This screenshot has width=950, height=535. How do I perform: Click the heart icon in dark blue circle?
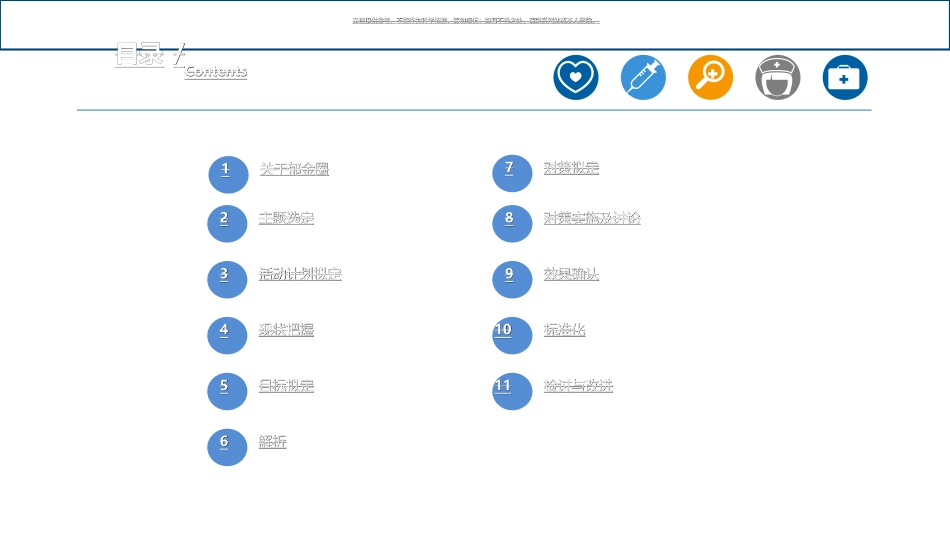[576, 78]
